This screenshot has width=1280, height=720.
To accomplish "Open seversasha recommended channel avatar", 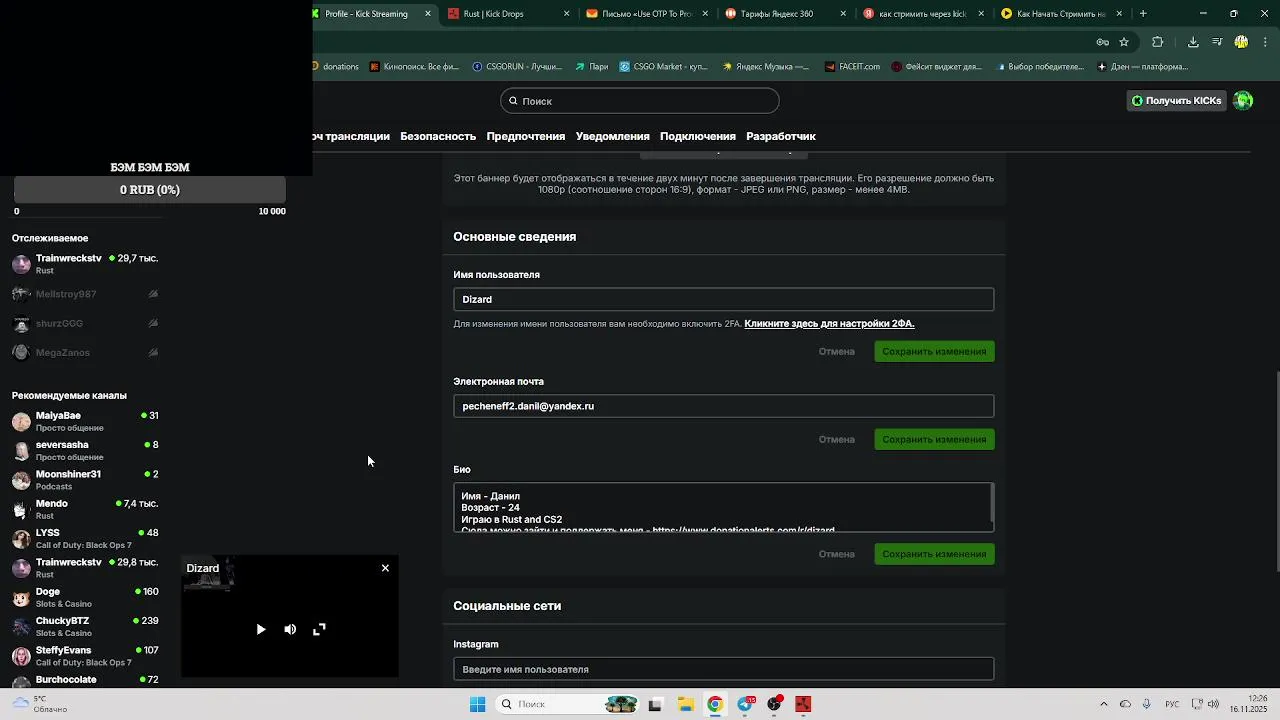I will [21, 450].
